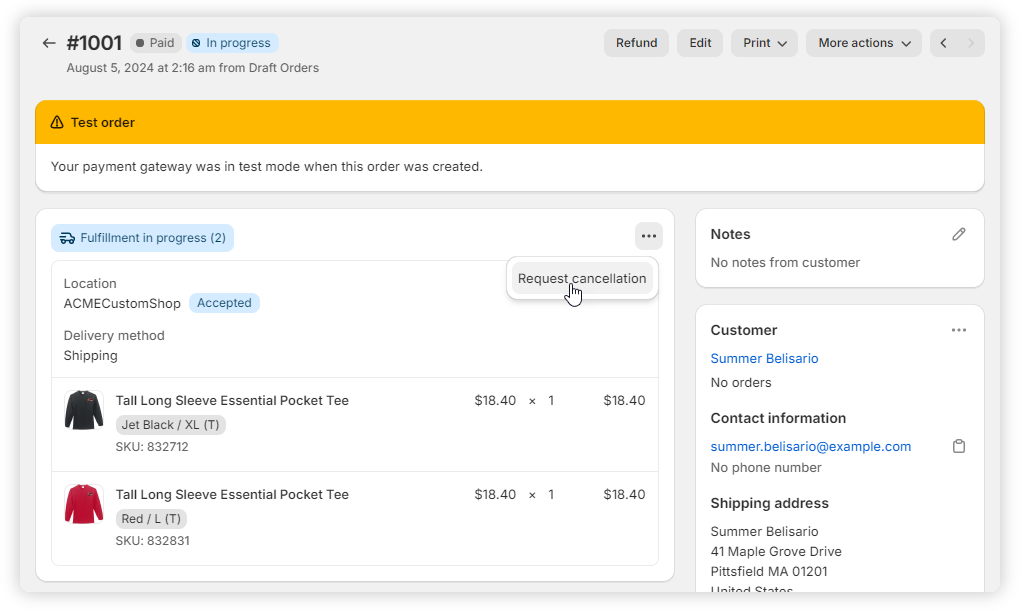Open the Red tee product thumbnail
This screenshot has height=611, width=1027.
[x=84, y=504]
